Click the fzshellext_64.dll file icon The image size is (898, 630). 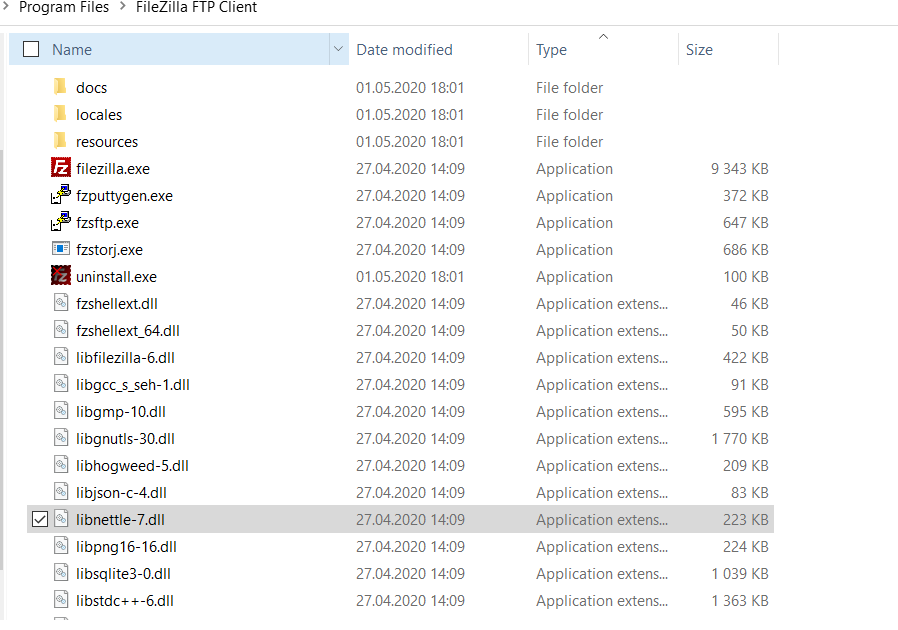click(61, 329)
